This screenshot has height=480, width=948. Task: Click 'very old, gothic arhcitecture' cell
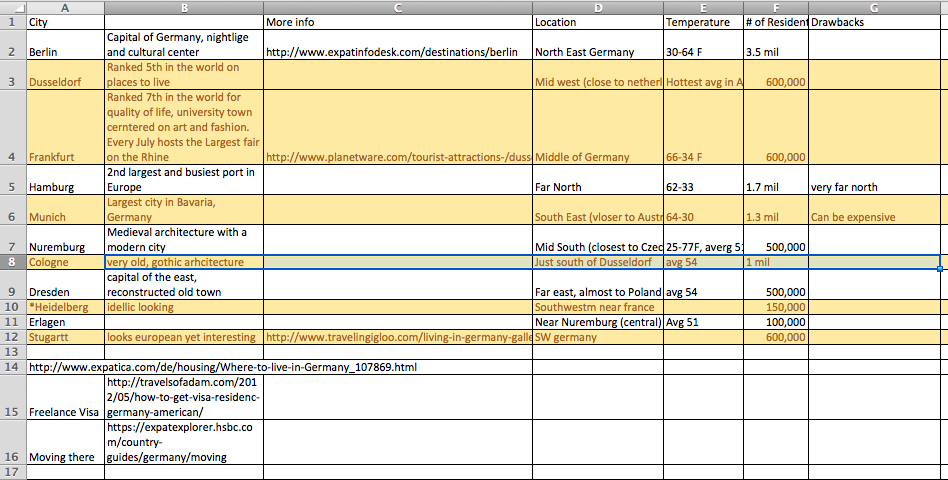click(x=184, y=262)
